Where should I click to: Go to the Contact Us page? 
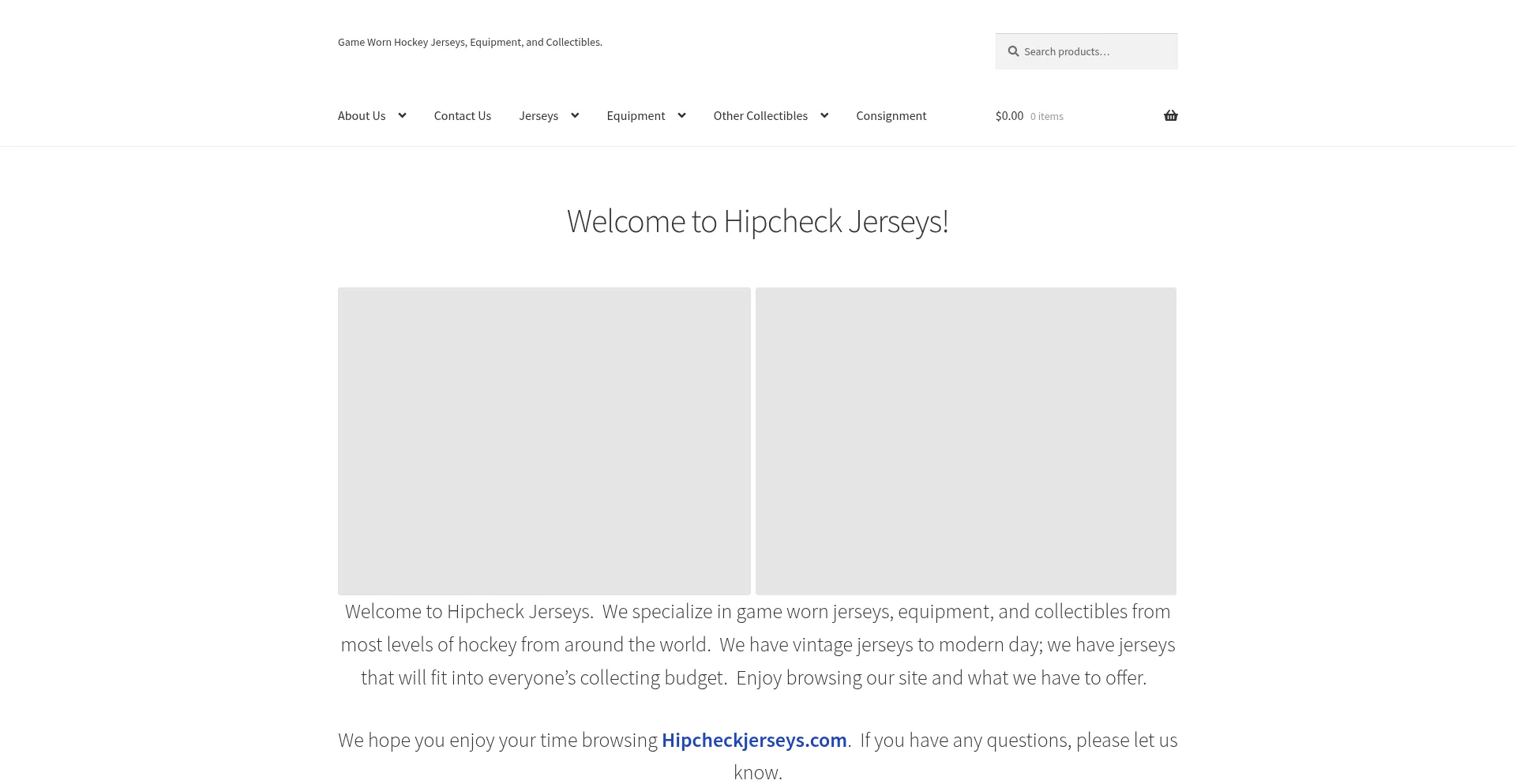coord(463,115)
